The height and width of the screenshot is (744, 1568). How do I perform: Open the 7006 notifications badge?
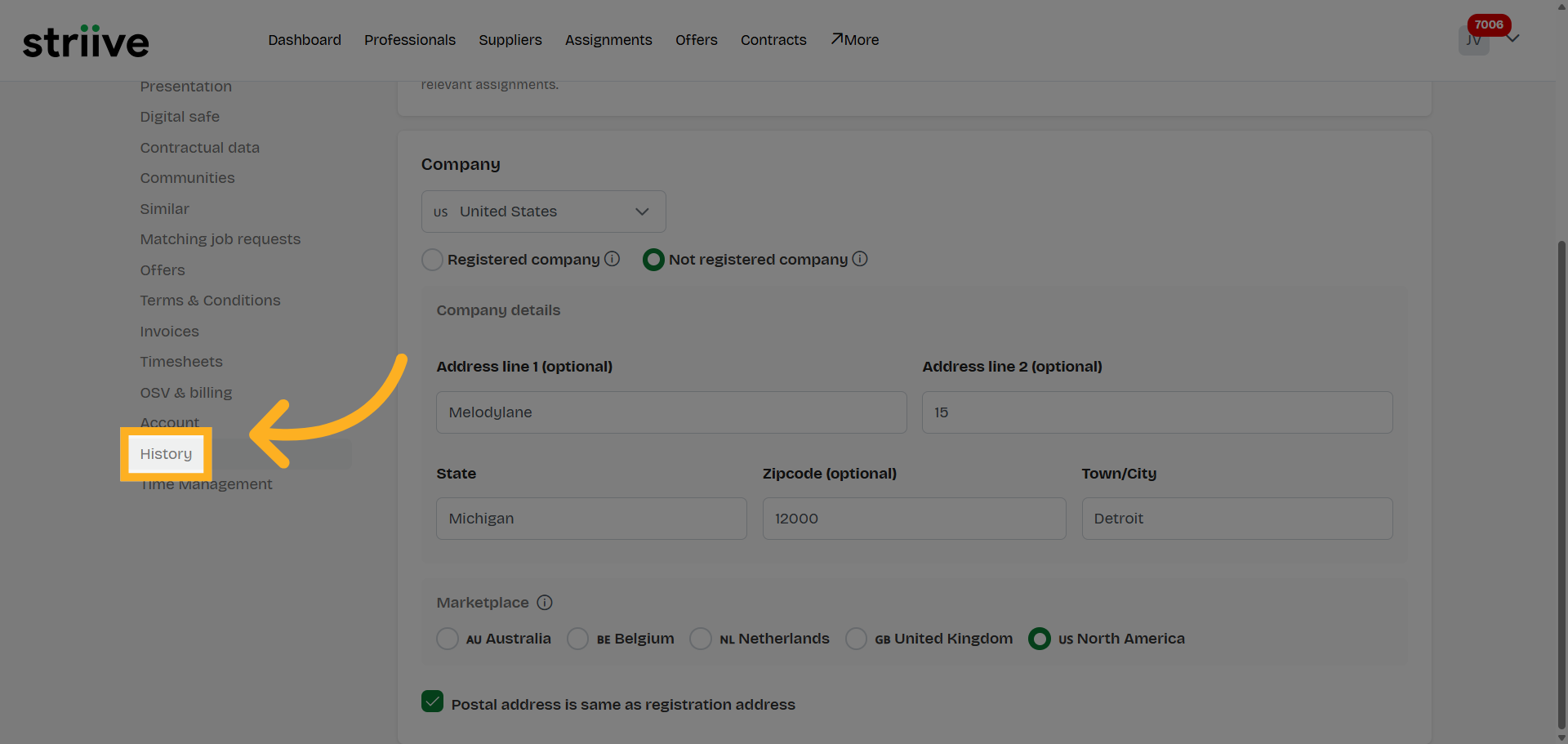pos(1489,25)
